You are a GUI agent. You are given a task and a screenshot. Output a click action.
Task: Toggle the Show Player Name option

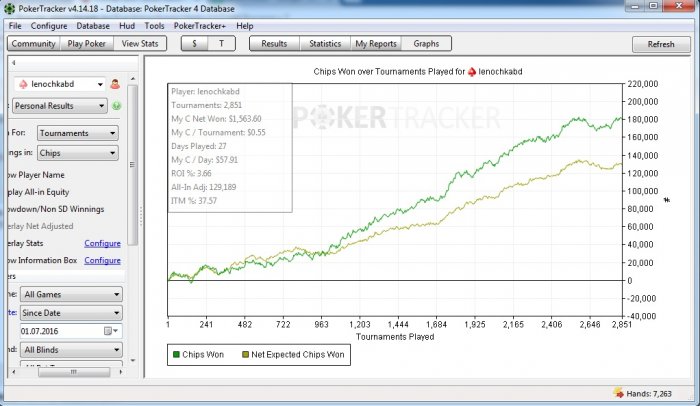[37, 175]
